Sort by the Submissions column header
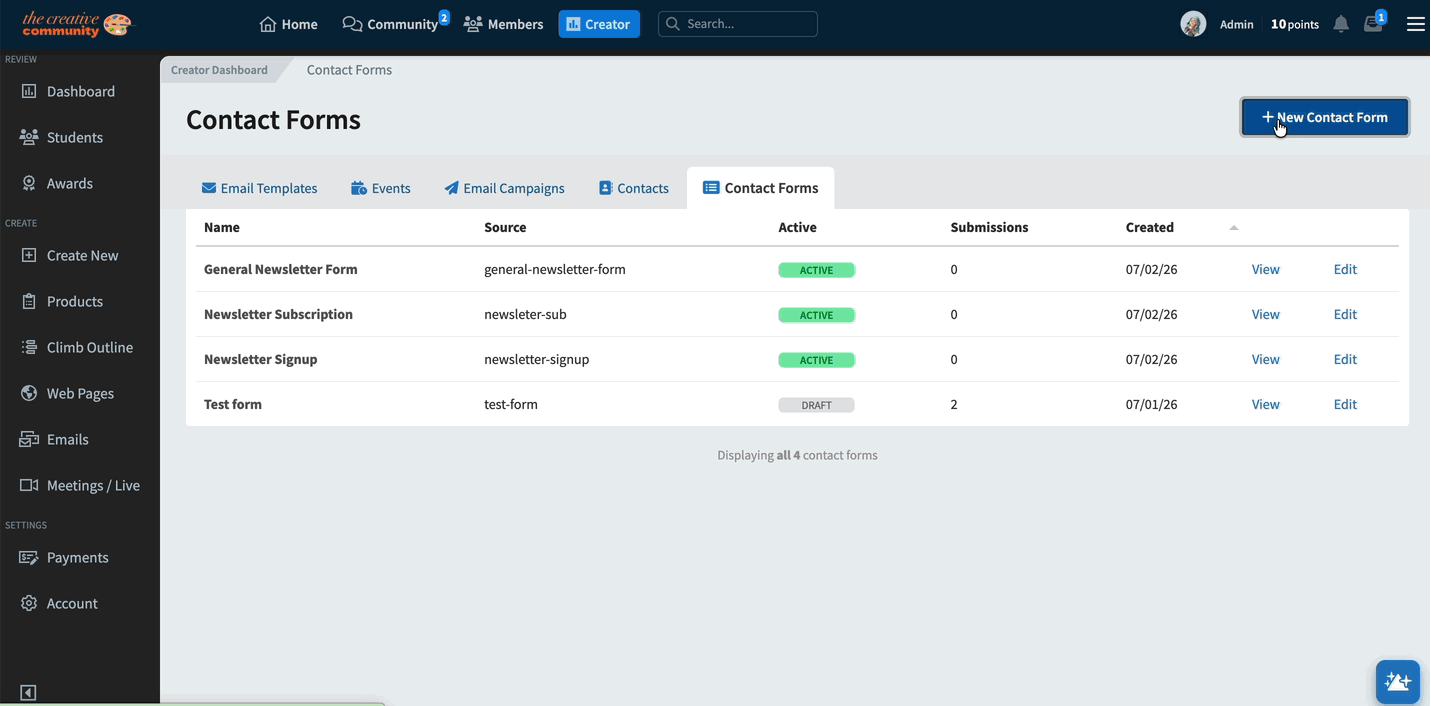Screen dimensions: 1431x706 pyautogui.click(x=989, y=227)
